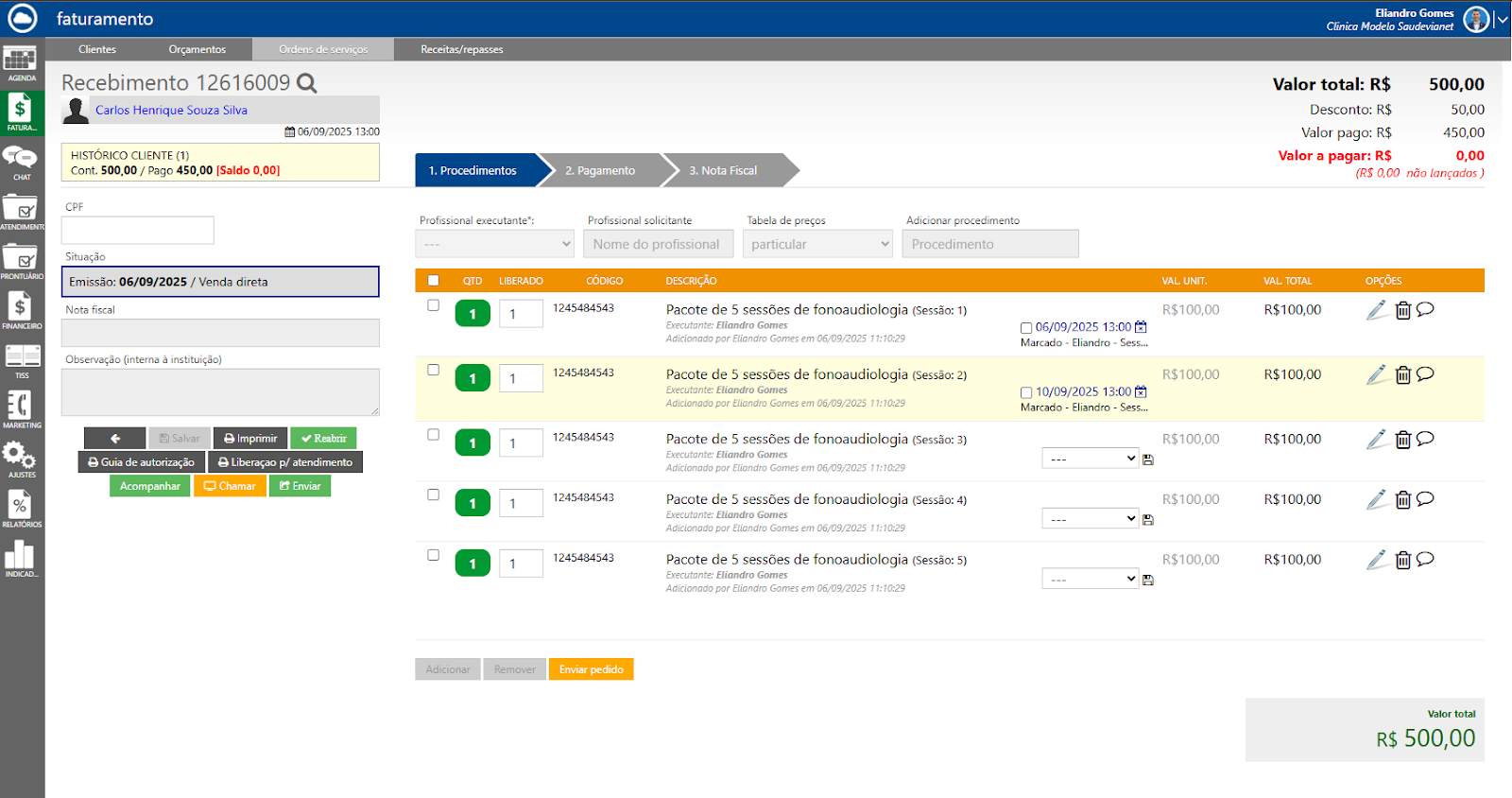The height and width of the screenshot is (798, 1512).
Task: Click the CPF input field
Action: 138,230
